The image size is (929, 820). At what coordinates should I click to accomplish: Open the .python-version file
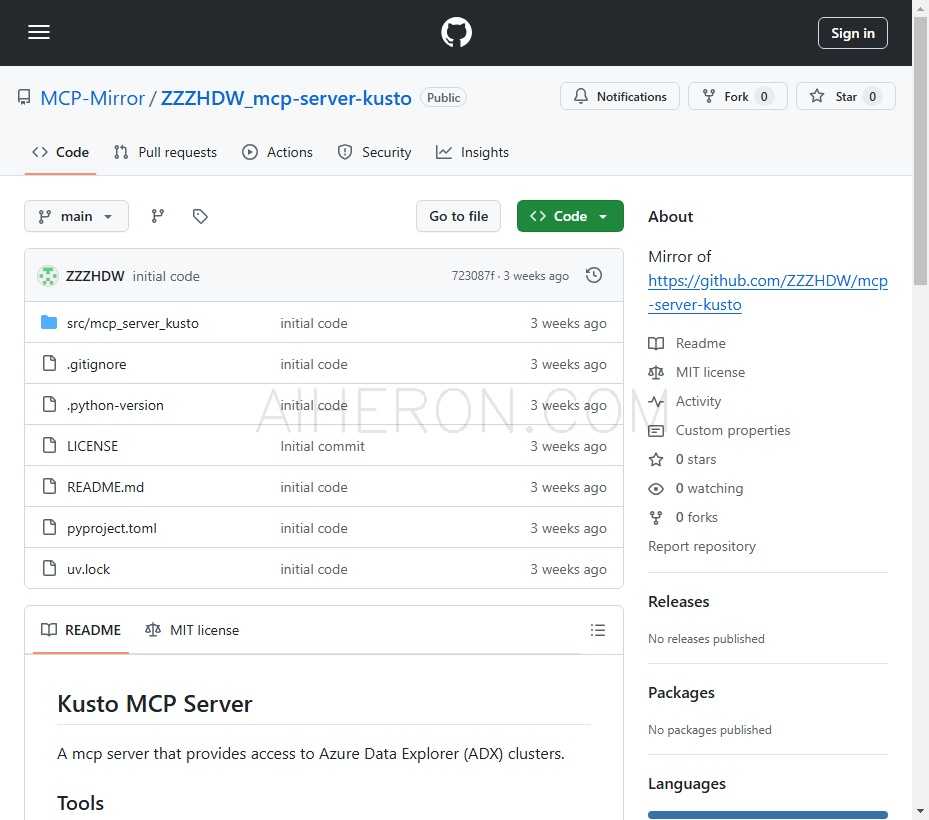(x=116, y=405)
